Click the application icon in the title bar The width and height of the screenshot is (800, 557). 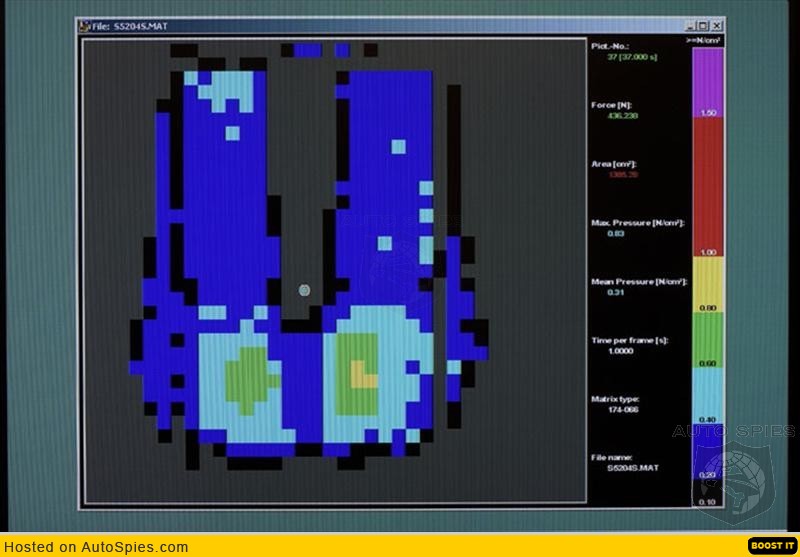(84, 26)
